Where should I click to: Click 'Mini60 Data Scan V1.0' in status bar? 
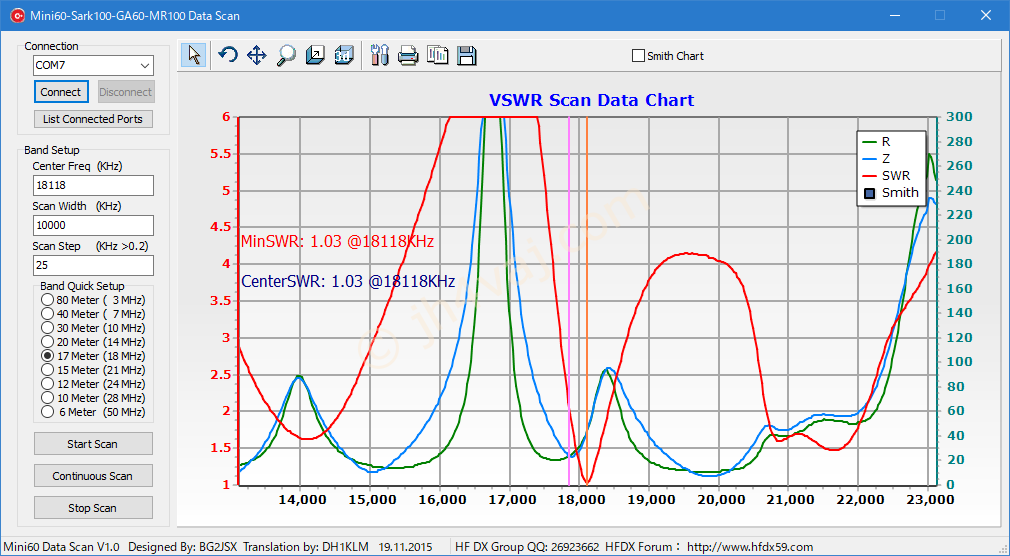pos(62,547)
